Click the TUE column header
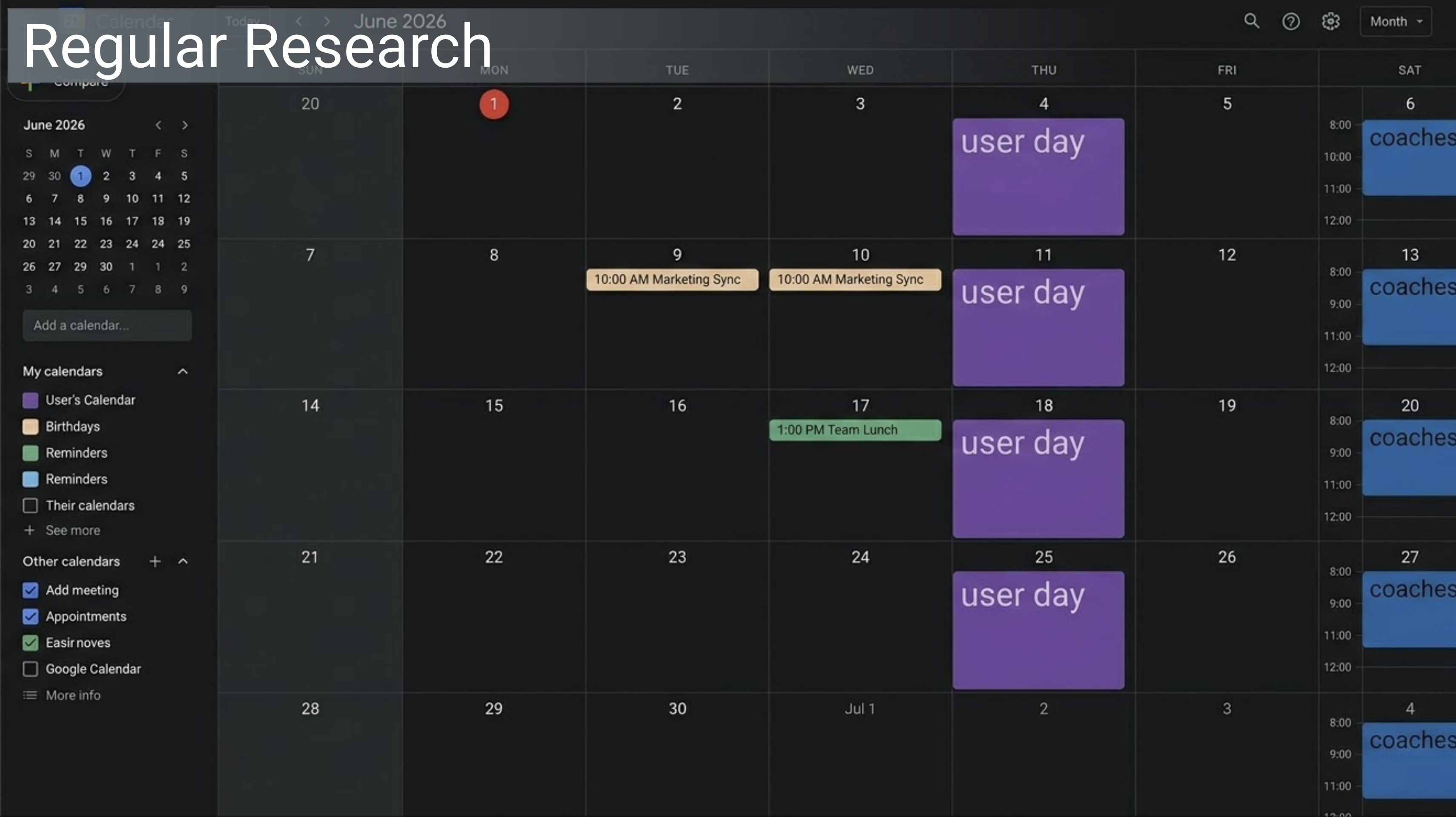This screenshot has width=1456, height=817. [677, 70]
